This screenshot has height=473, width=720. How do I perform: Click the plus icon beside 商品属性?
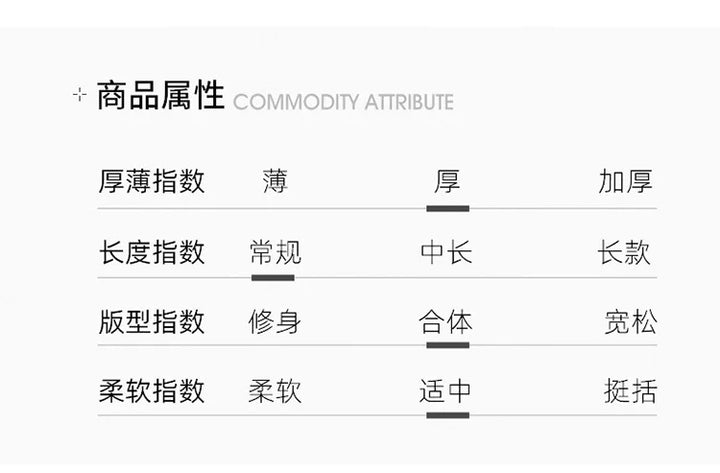(x=81, y=98)
